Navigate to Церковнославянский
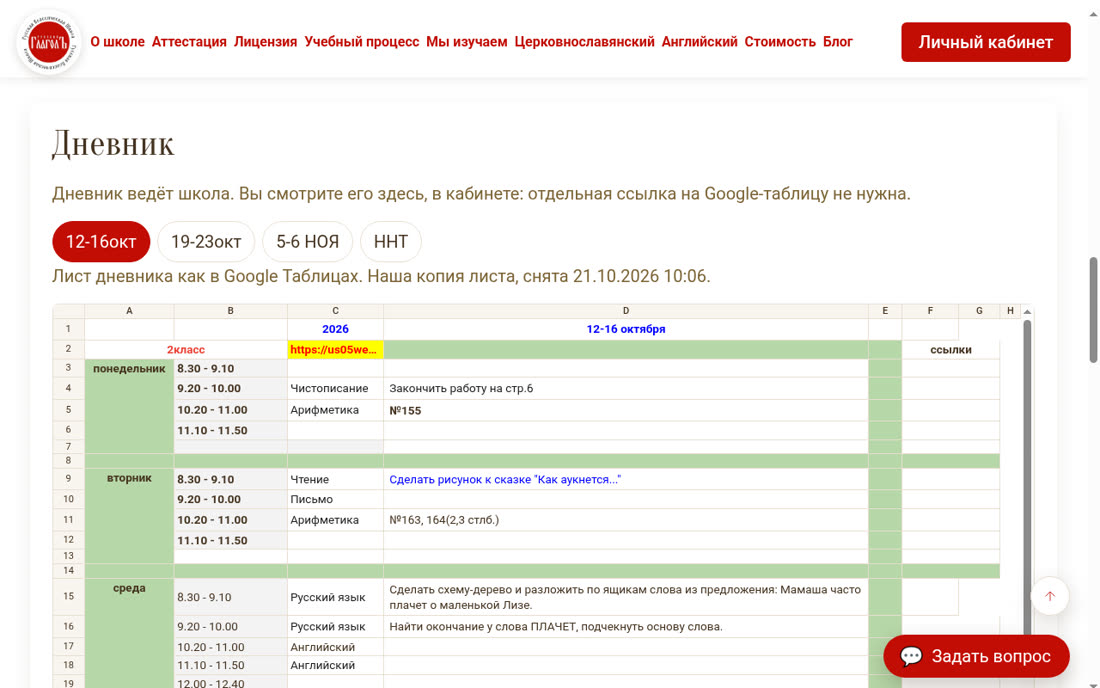1100x688 pixels. point(584,42)
